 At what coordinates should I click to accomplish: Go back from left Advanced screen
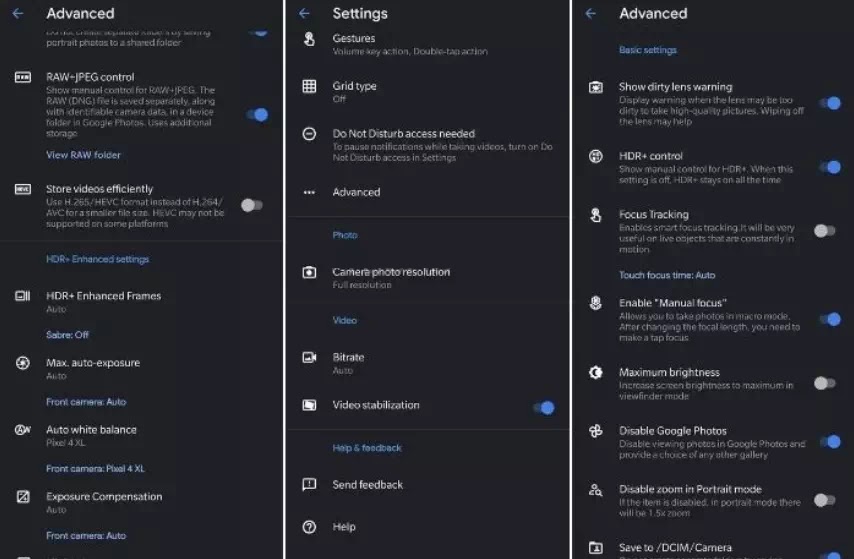pos(17,14)
